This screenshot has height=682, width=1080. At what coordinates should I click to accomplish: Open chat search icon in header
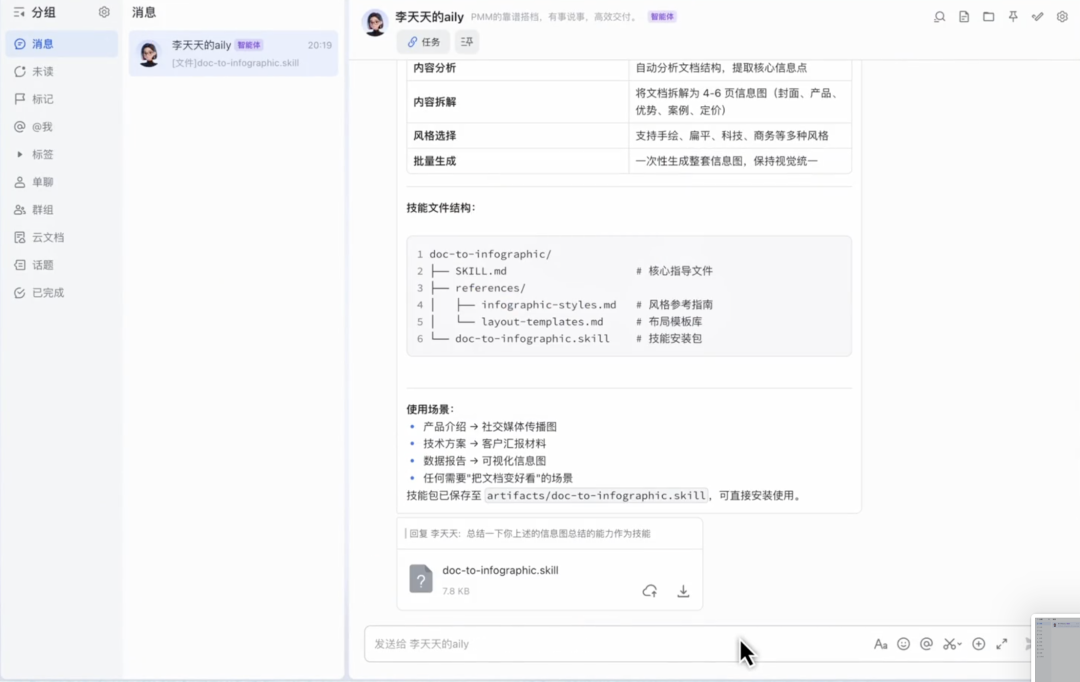pyautogui.click(x=939, y=17)
